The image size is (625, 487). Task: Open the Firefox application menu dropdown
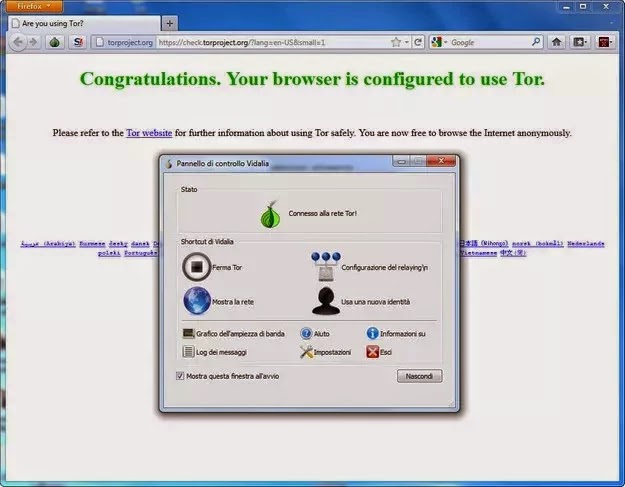(34, 6)
